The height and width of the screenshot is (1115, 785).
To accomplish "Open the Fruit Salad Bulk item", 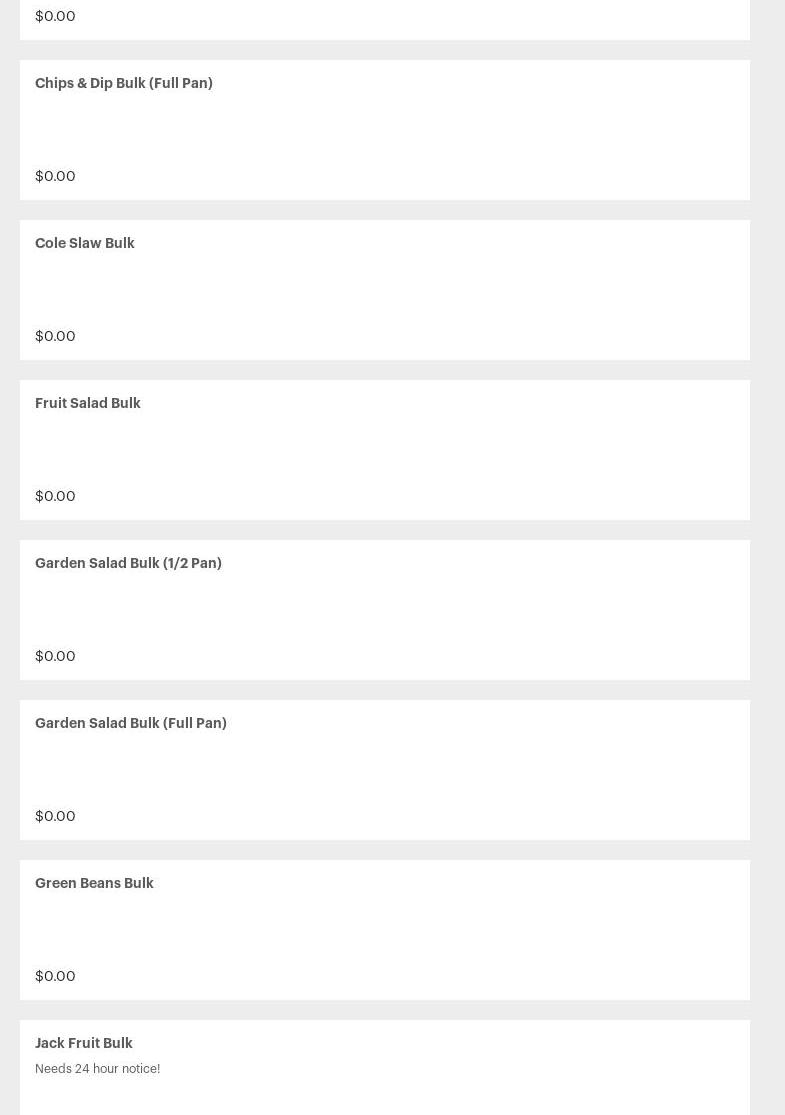I will [87, 403].
